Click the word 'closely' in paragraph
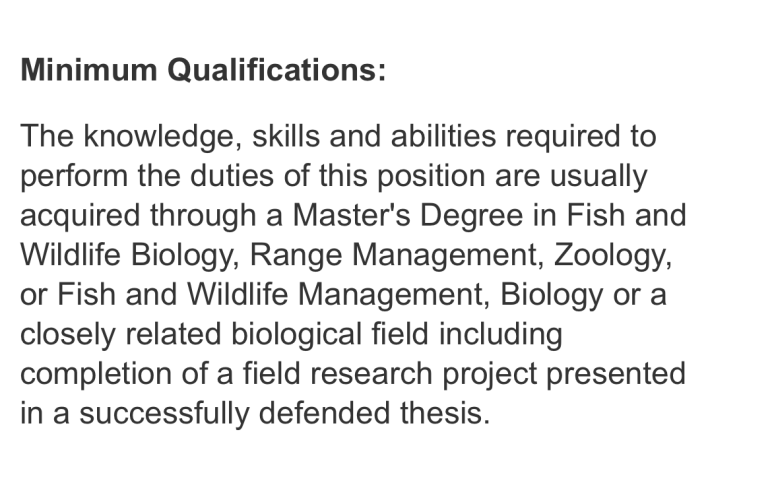 [67, 334]
